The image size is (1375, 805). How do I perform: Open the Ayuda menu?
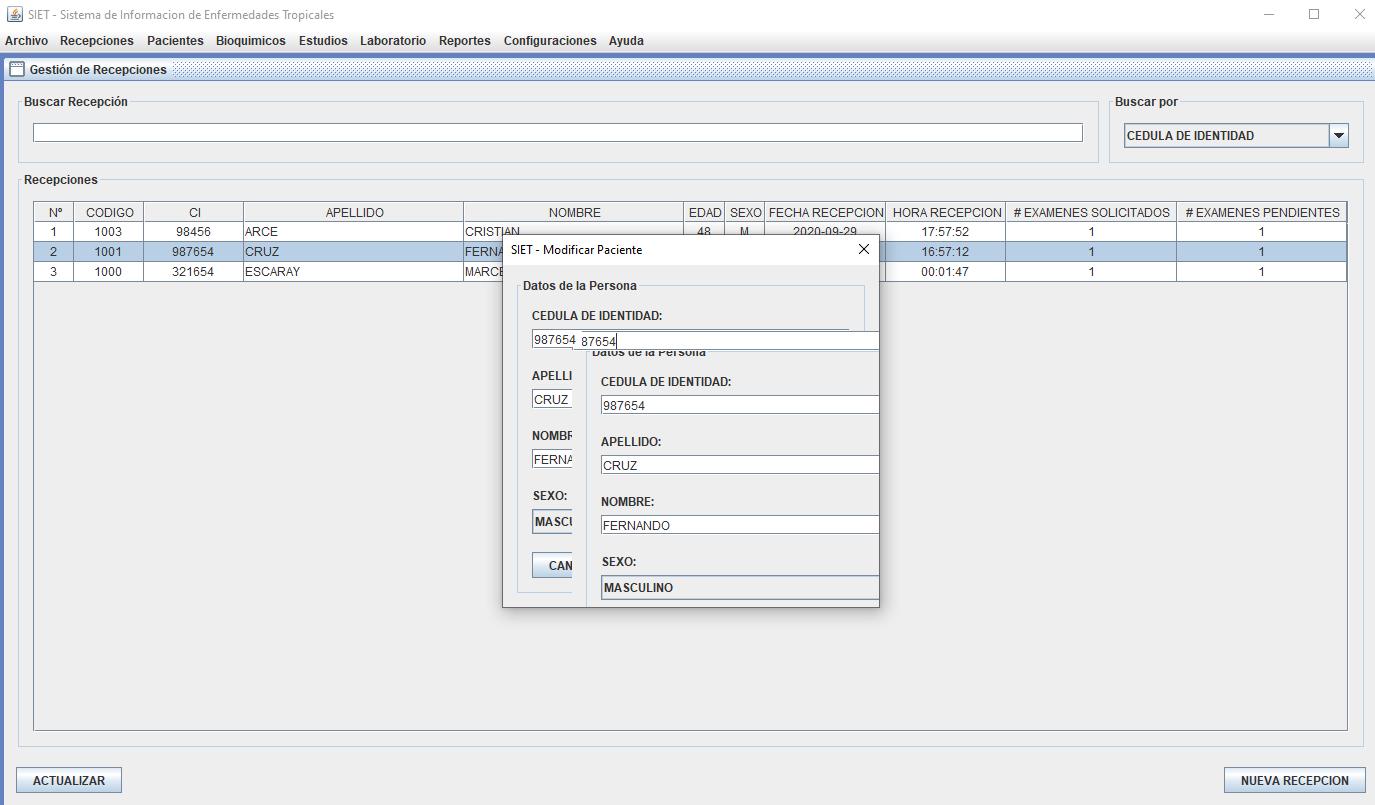pos(626,41)
